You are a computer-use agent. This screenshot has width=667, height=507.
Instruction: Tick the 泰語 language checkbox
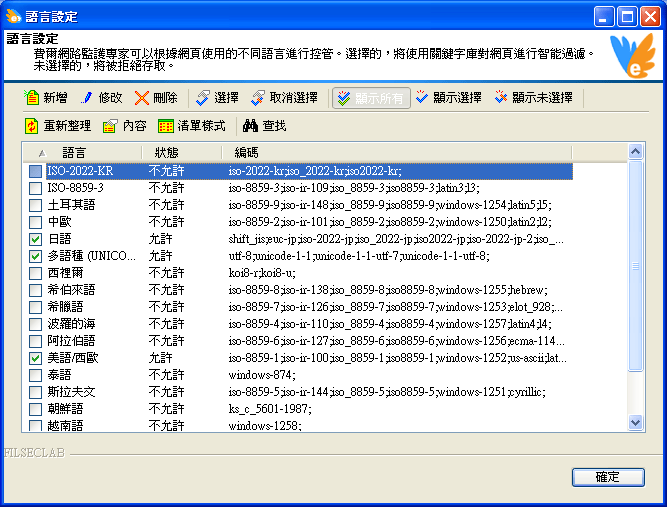coord(36,374)
